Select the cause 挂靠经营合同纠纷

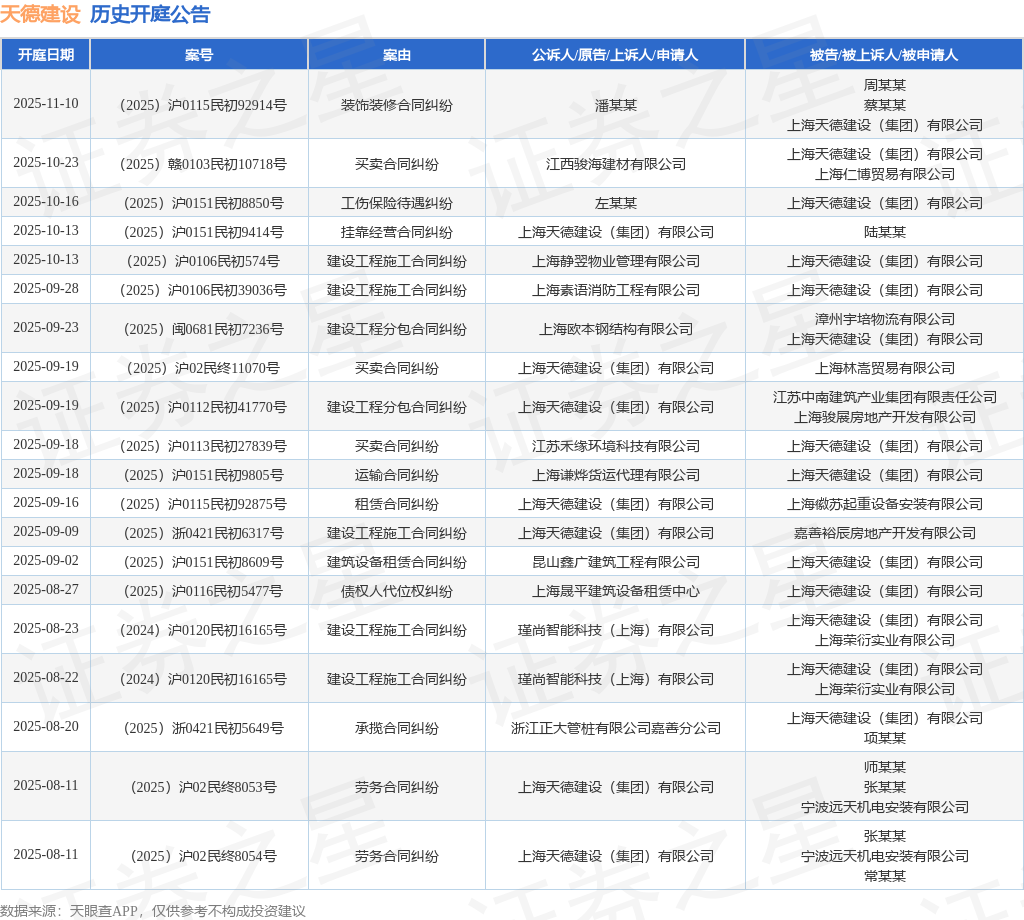tap(396, 232)
